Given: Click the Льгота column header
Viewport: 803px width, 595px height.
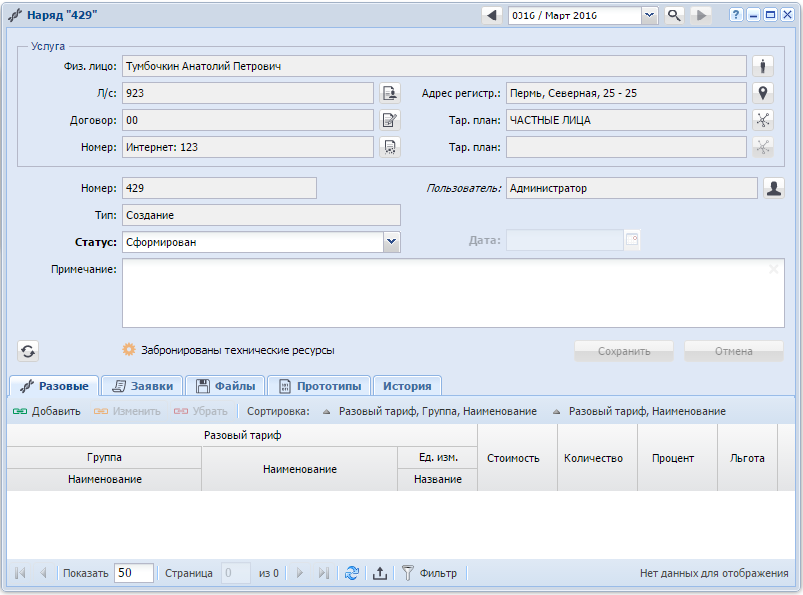Looking at the screenshot, I should point(747,458).
